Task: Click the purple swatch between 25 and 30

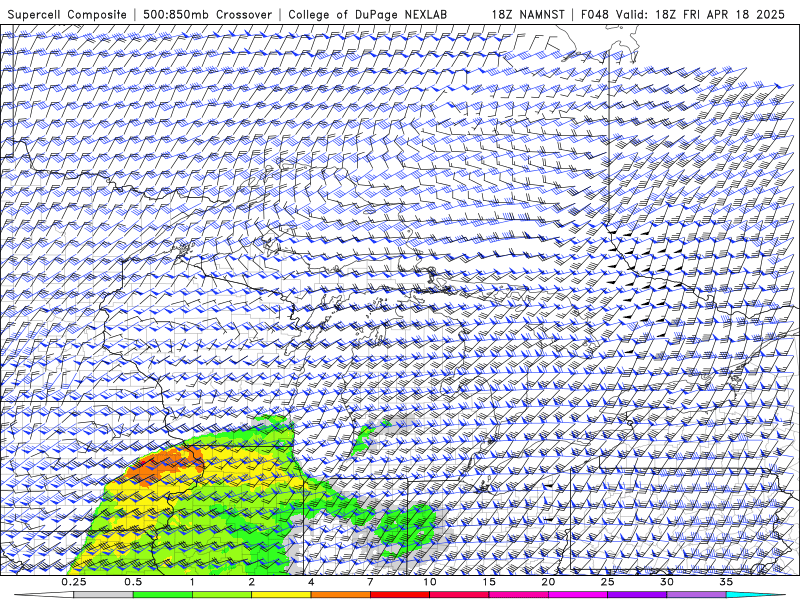Action: (637, 595)
